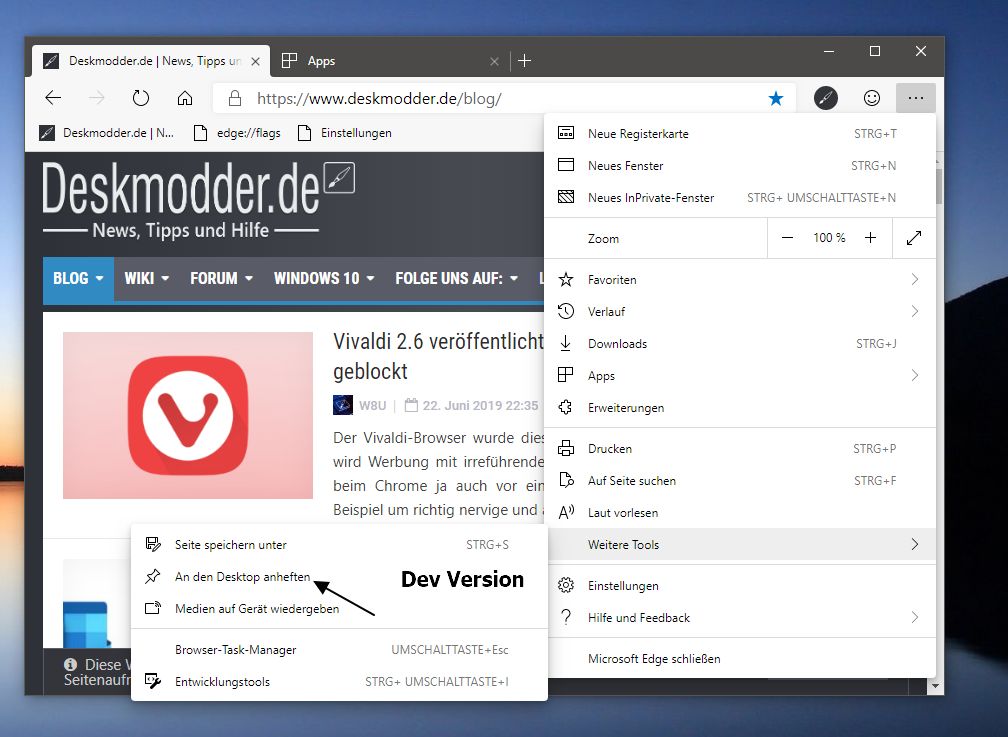The width and height of the screenshot is (1008, 737).
Task: Select An den Desktop anheften
Action: (339, 577)
